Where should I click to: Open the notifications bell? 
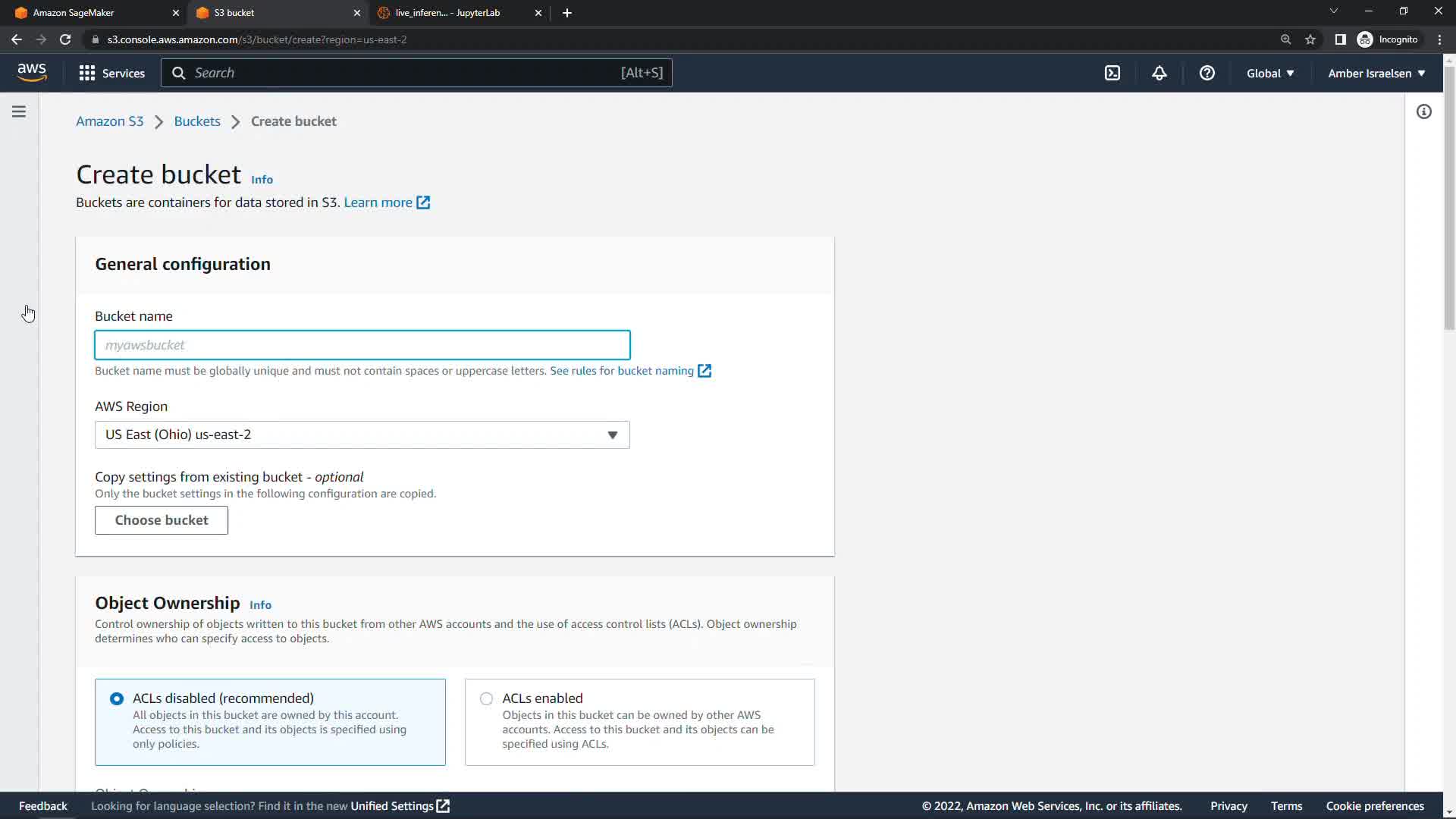1159,73
